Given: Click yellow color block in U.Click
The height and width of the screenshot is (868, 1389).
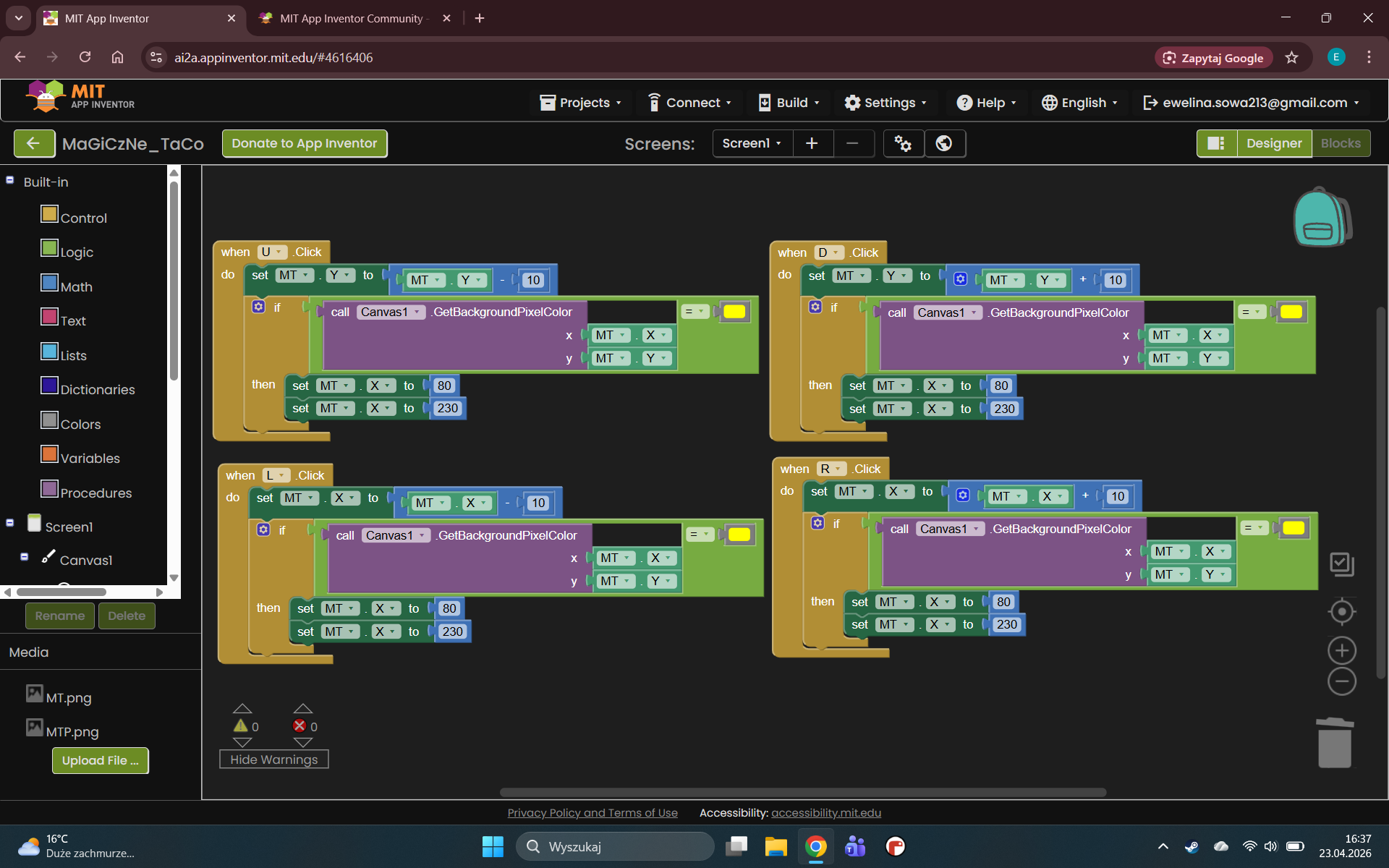Looking at the screenshot, I should pyautogui.click(x=734, y=312).
